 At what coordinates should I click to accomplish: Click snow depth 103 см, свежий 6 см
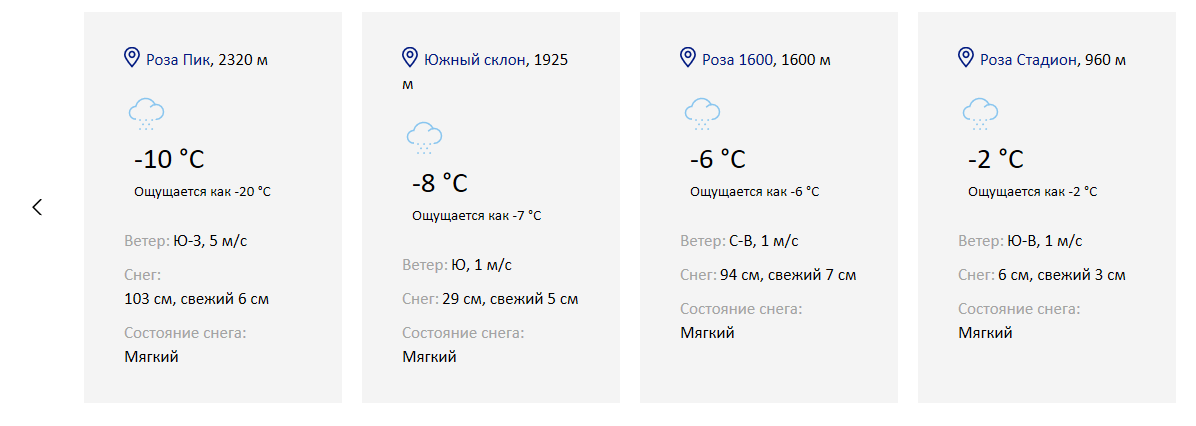click(x=197, y=299)
